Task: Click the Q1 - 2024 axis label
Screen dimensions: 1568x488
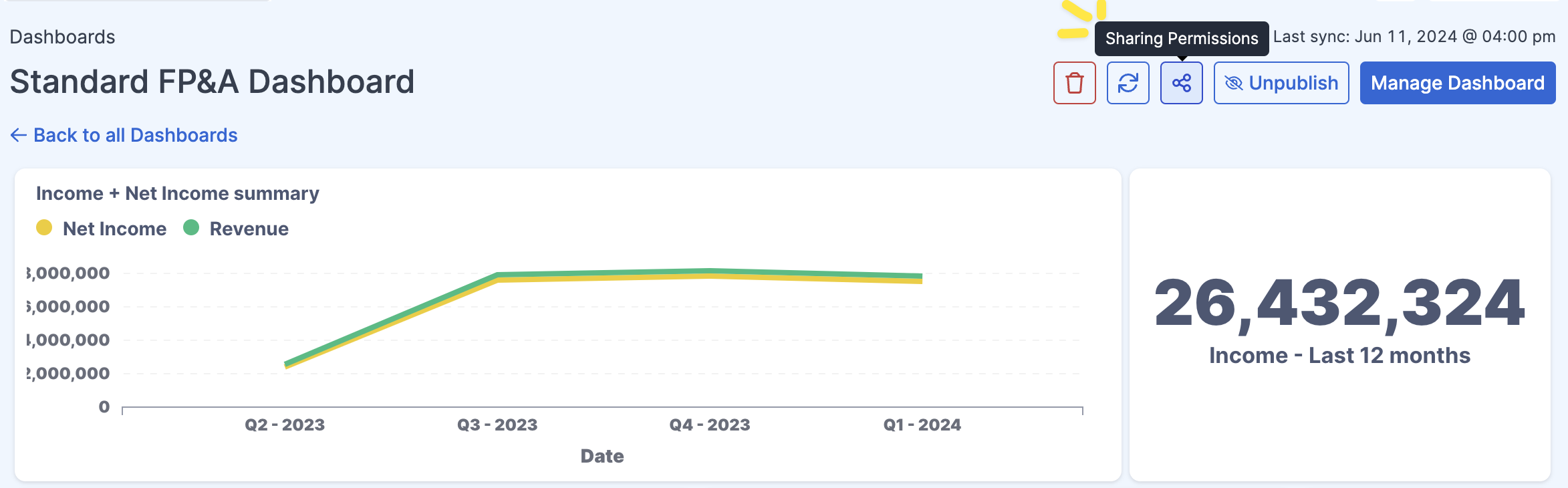Action: click(x=922, y=424)
